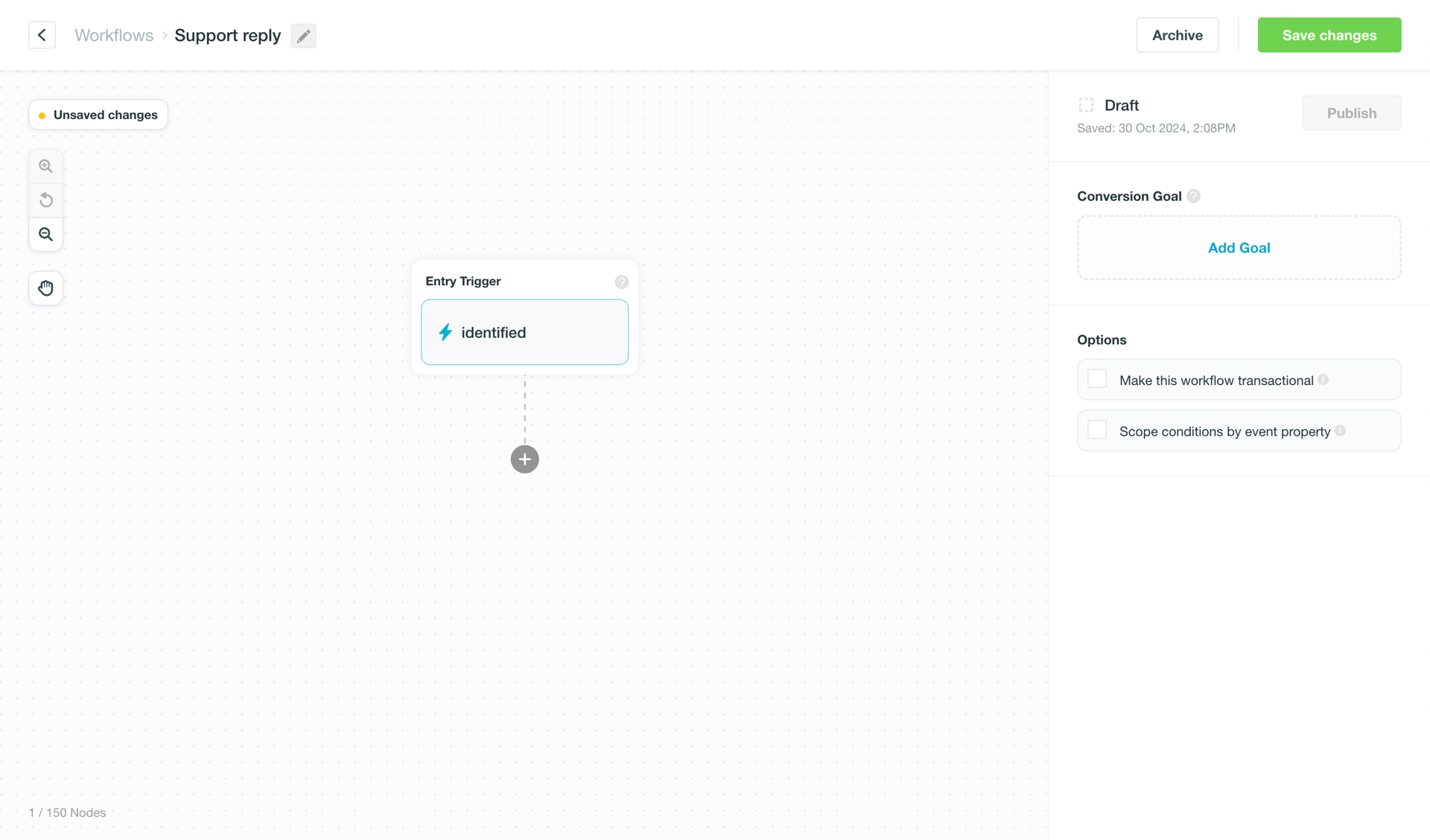
Task: Edit the workflow name with pencil icon
Action: pos(303,35)
